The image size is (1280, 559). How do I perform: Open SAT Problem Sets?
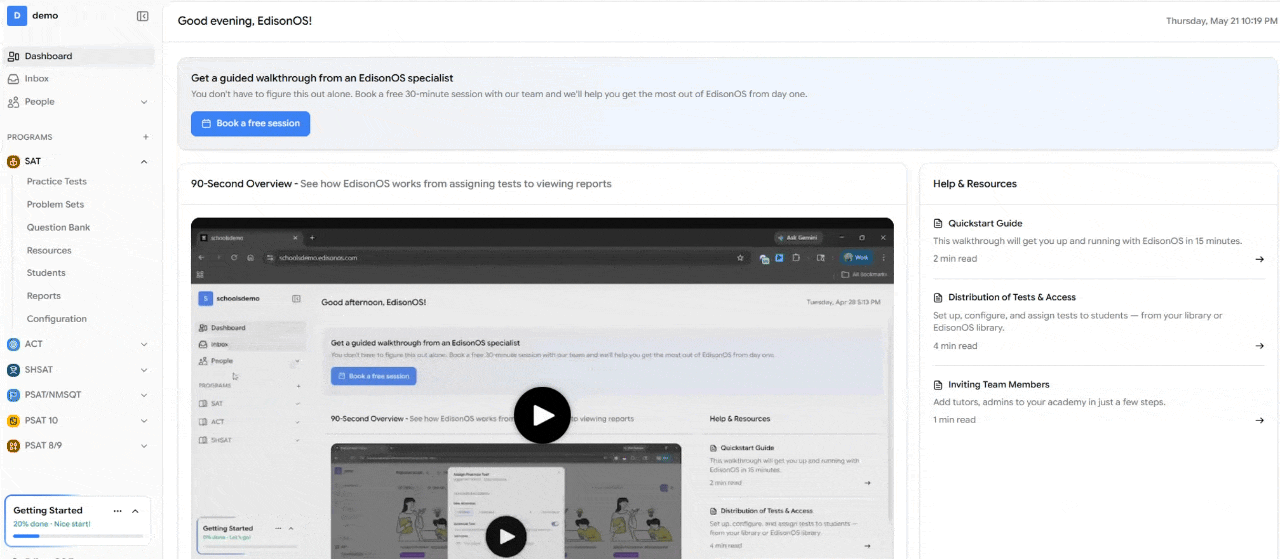pos(56,205)
